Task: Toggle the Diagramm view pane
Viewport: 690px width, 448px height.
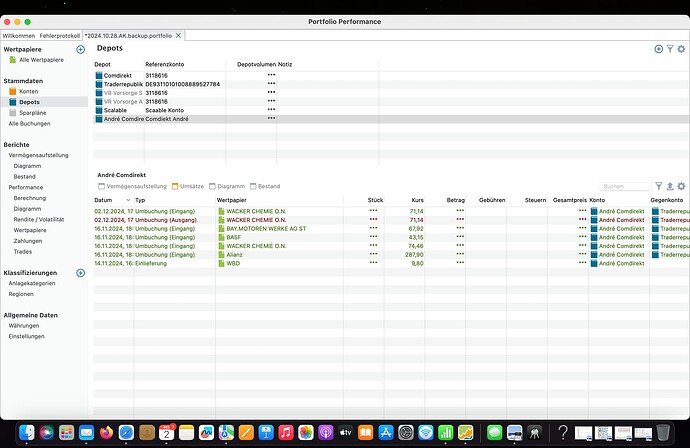Action: click(x=227, y=186)
